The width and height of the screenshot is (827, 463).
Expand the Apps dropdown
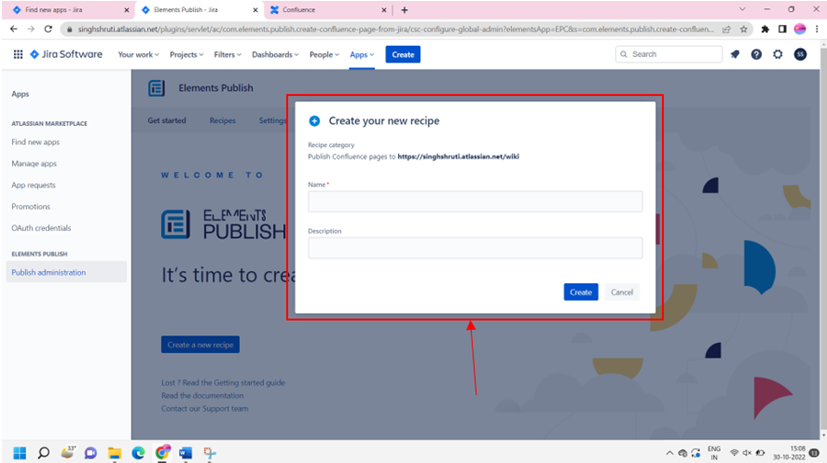point(362,54)
